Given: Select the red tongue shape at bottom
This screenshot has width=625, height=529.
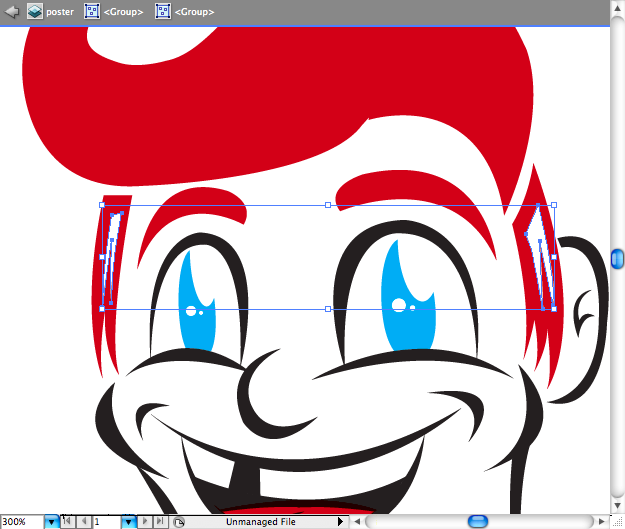Looking at the screenshot, I should pos(298,510).
